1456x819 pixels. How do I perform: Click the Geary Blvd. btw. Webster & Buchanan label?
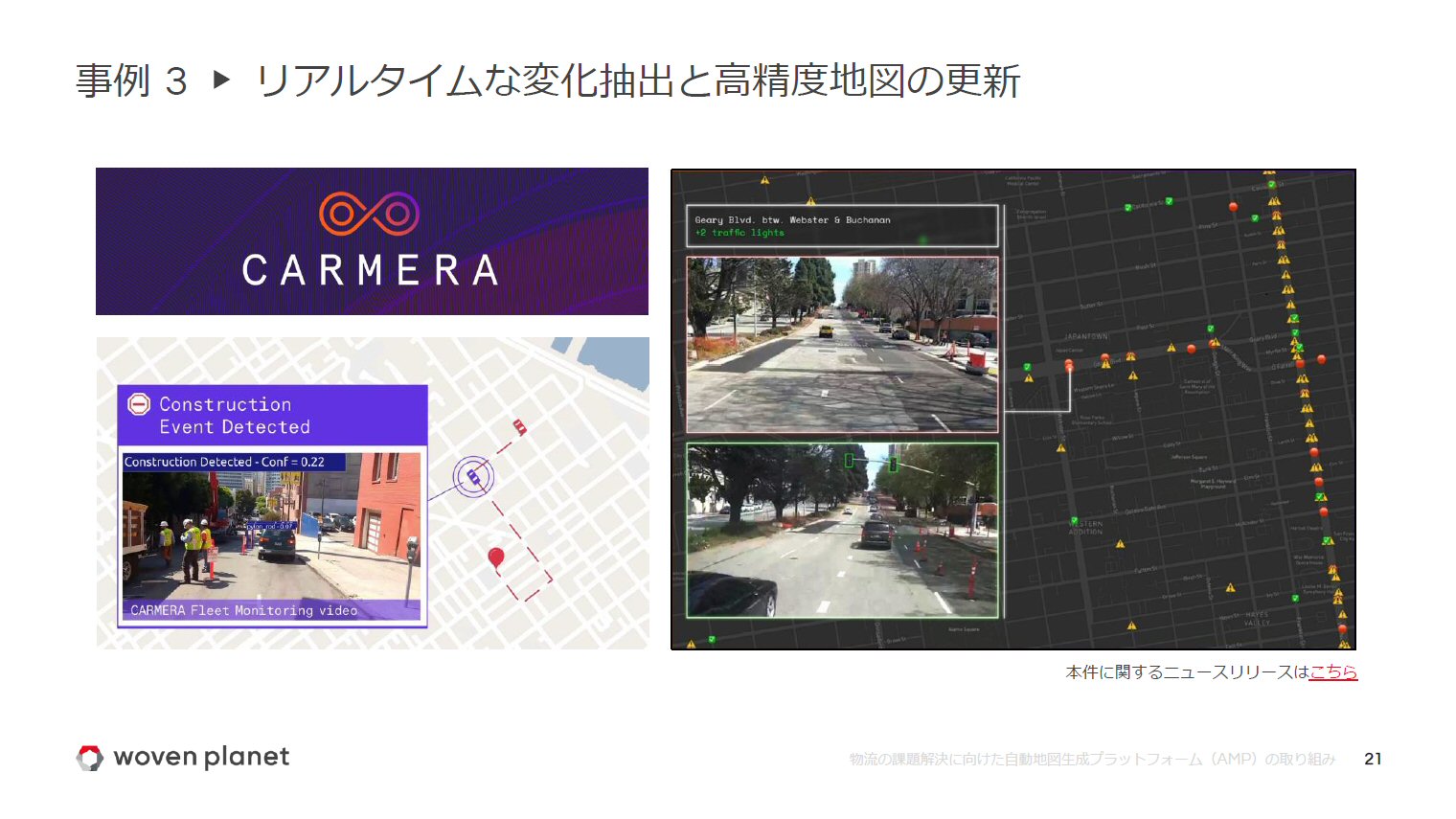[792, 220]
